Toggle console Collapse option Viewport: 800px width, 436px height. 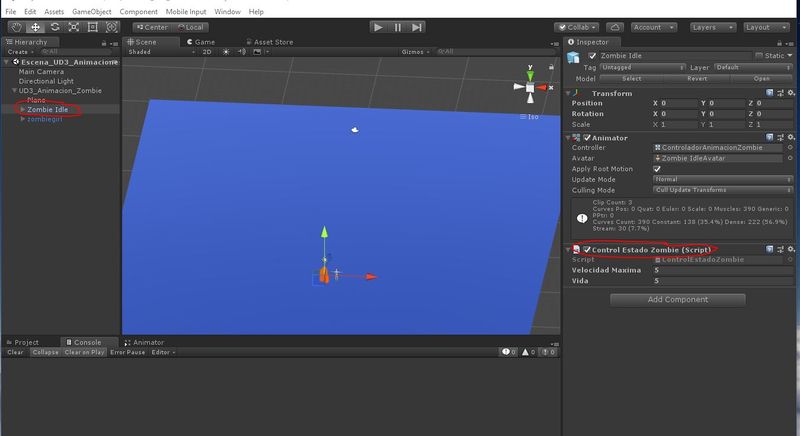tap(45, 352)
